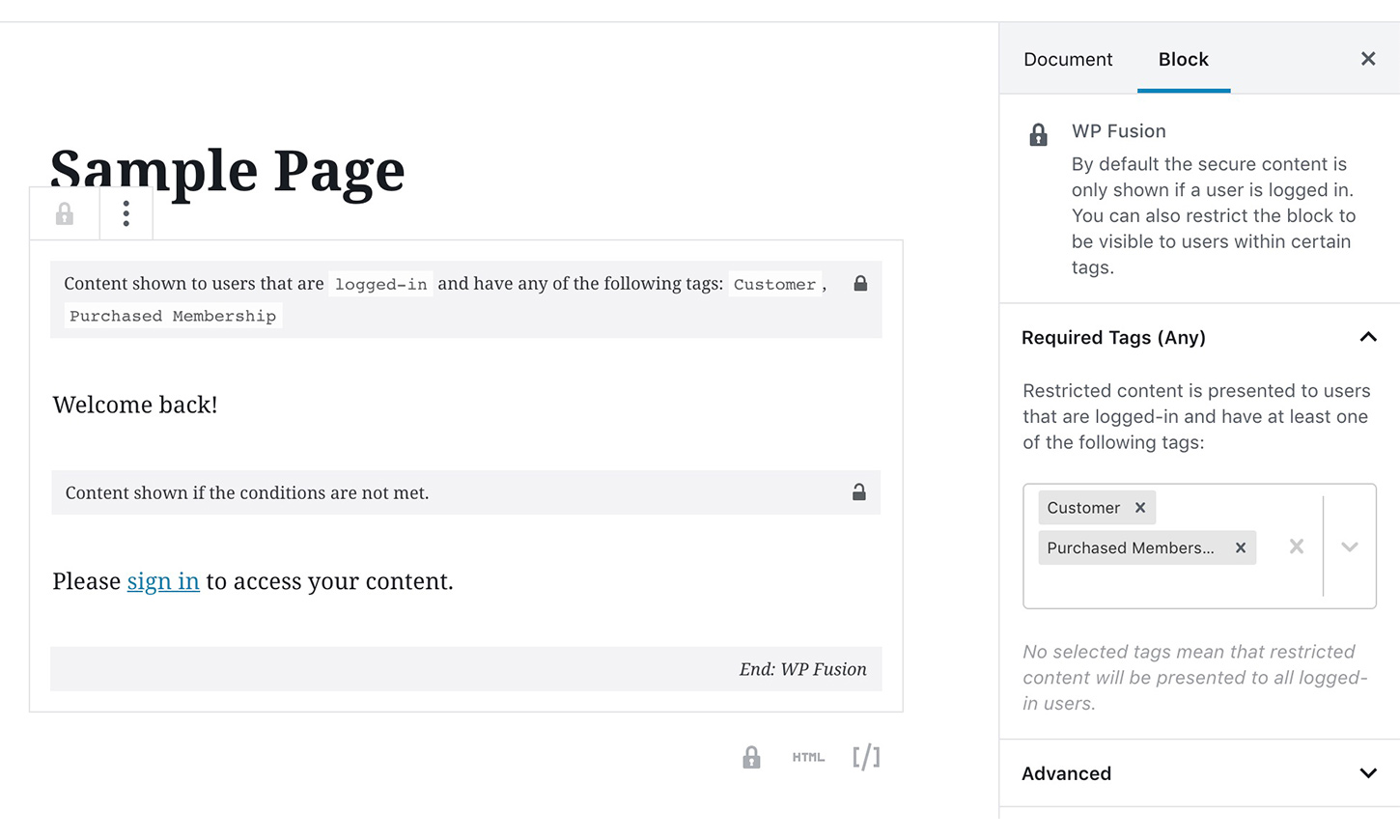Click lock icon in conditions-not-met header

click(x=858, y=492)
